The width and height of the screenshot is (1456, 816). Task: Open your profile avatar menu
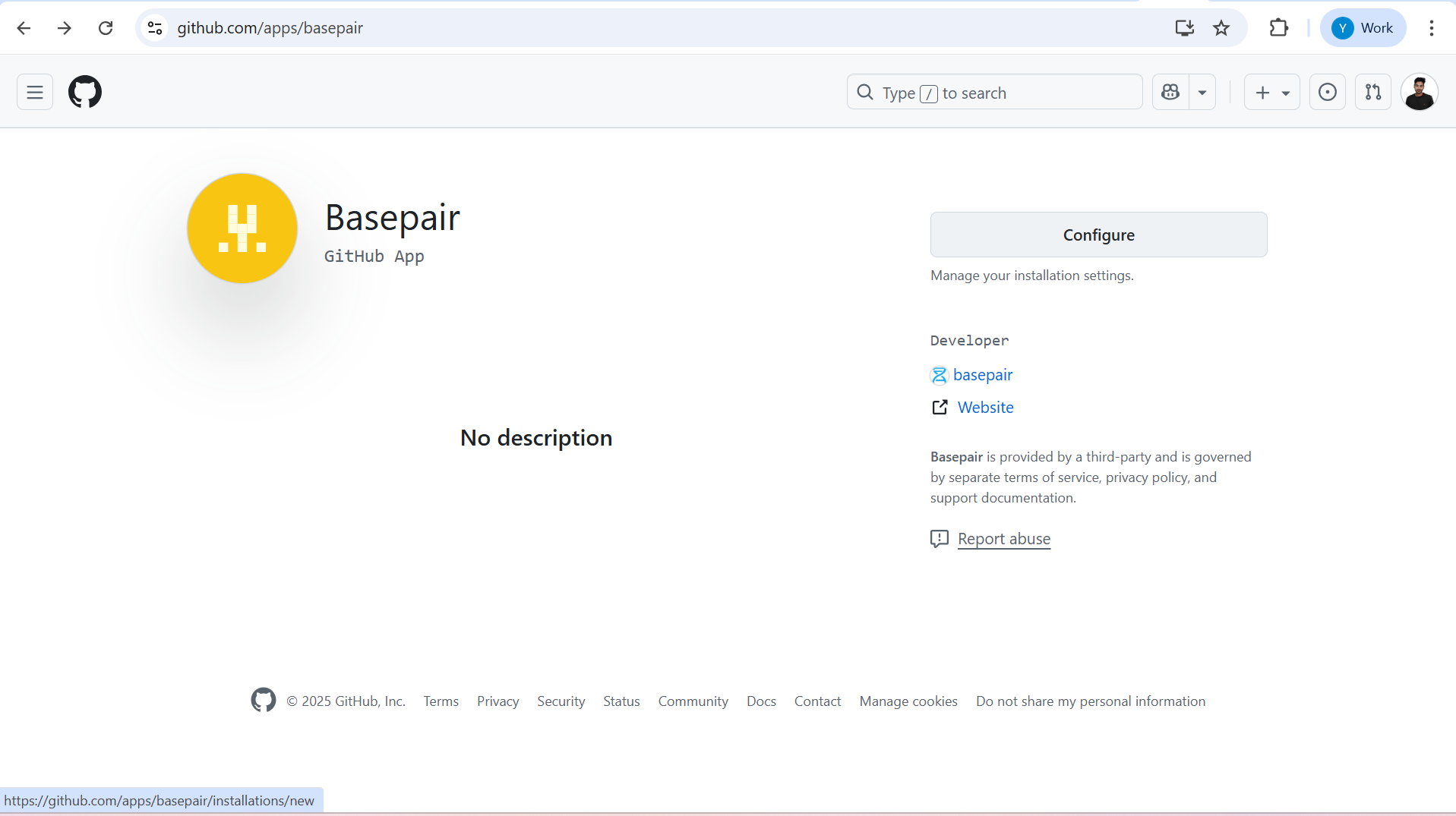coord(1420,92)
